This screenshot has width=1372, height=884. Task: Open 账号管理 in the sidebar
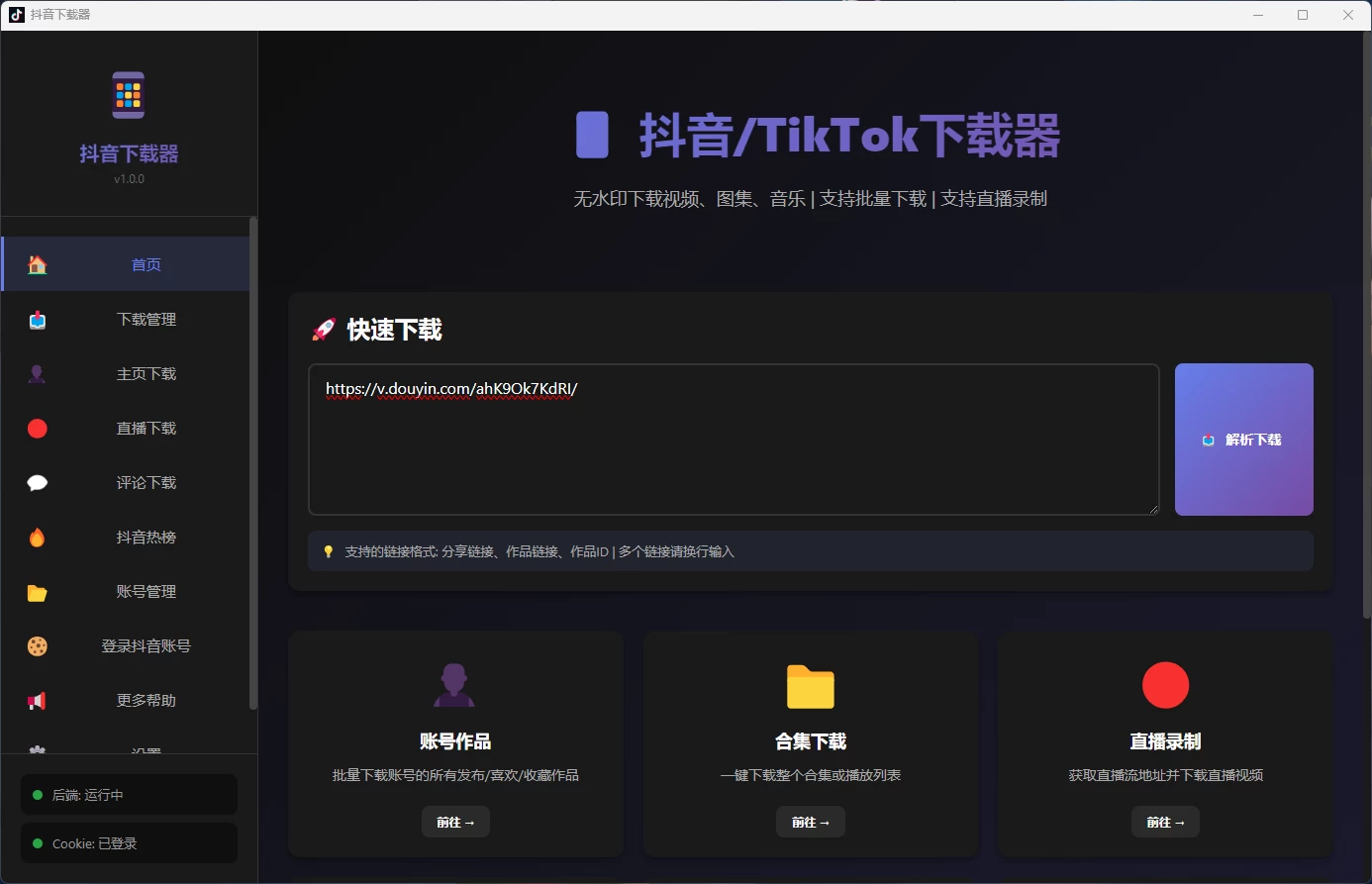click(126, 591)
